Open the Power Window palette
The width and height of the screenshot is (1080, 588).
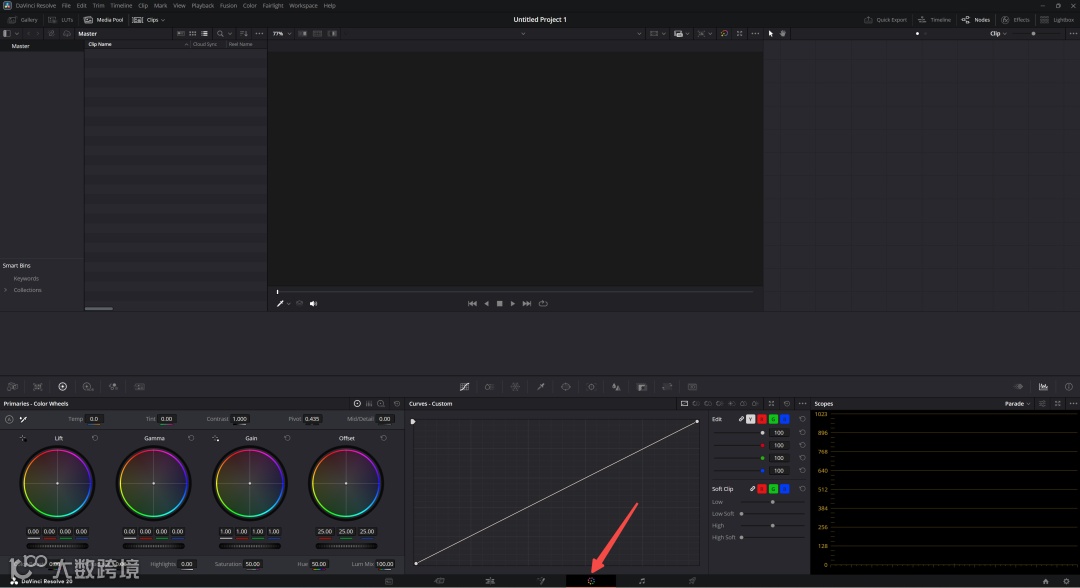tap(565, 387)
